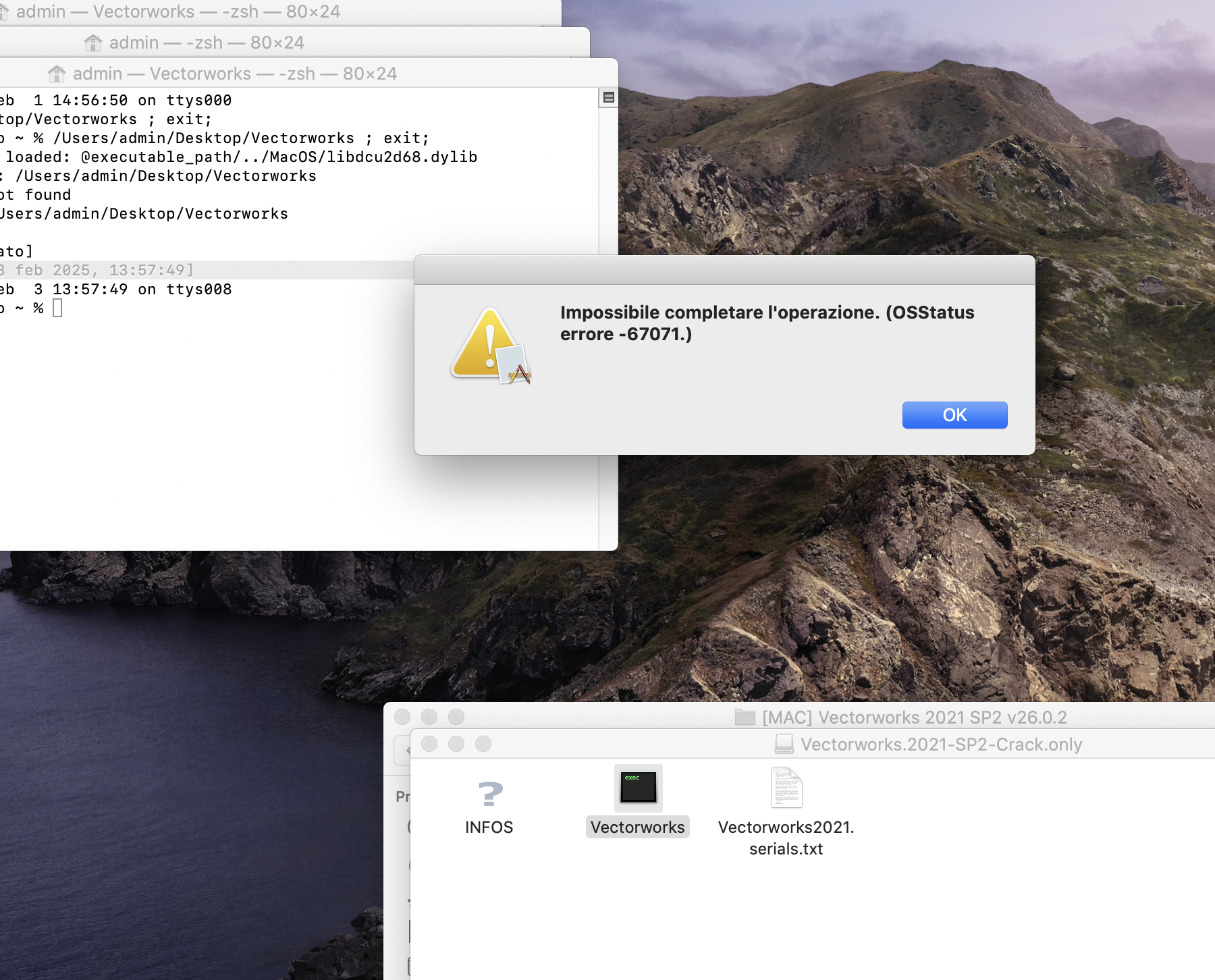Click the disk icon in the Crack.only window title

pos(784,744)
